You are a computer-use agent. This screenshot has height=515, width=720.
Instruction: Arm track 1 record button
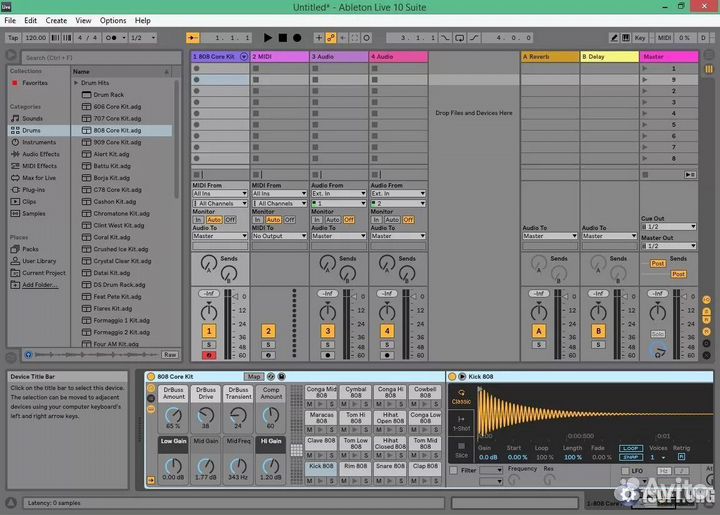click(x=209, y=355)
